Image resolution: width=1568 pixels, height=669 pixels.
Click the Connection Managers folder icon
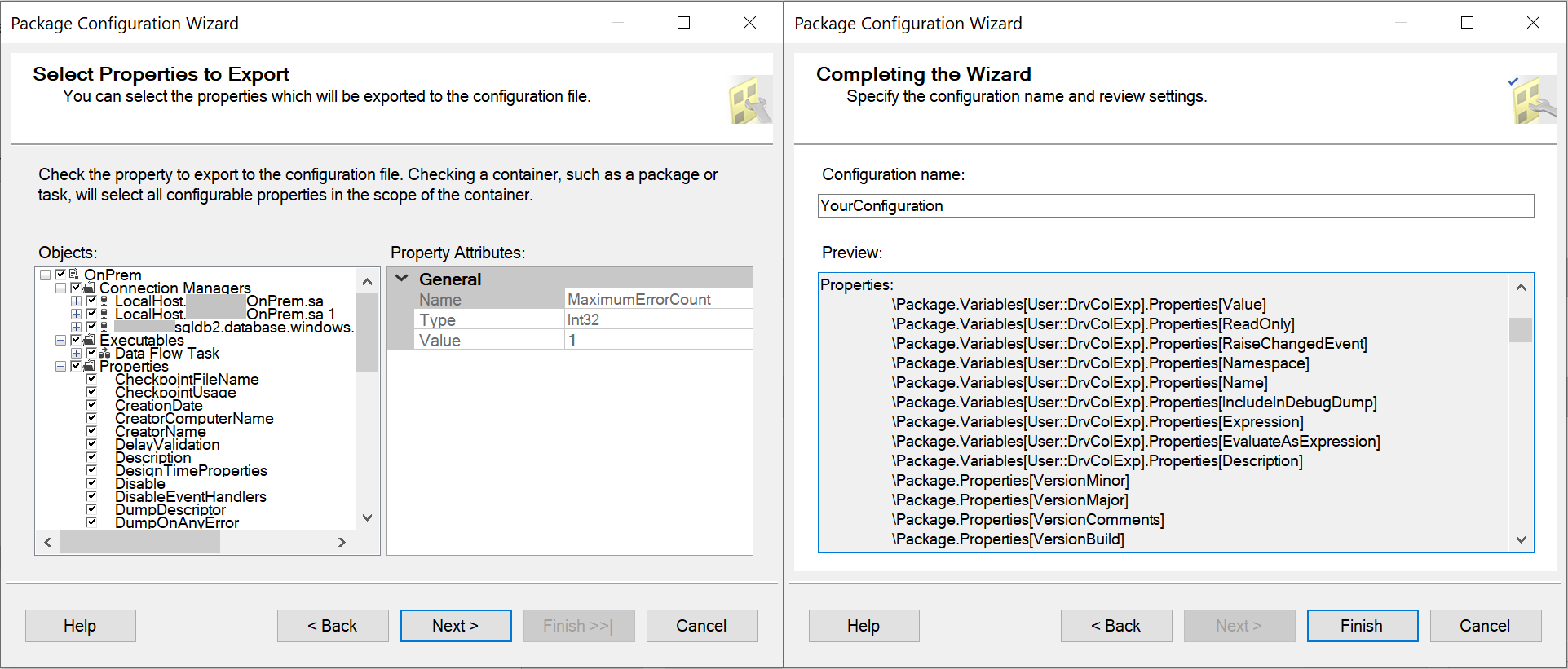[x=89, y=288]
